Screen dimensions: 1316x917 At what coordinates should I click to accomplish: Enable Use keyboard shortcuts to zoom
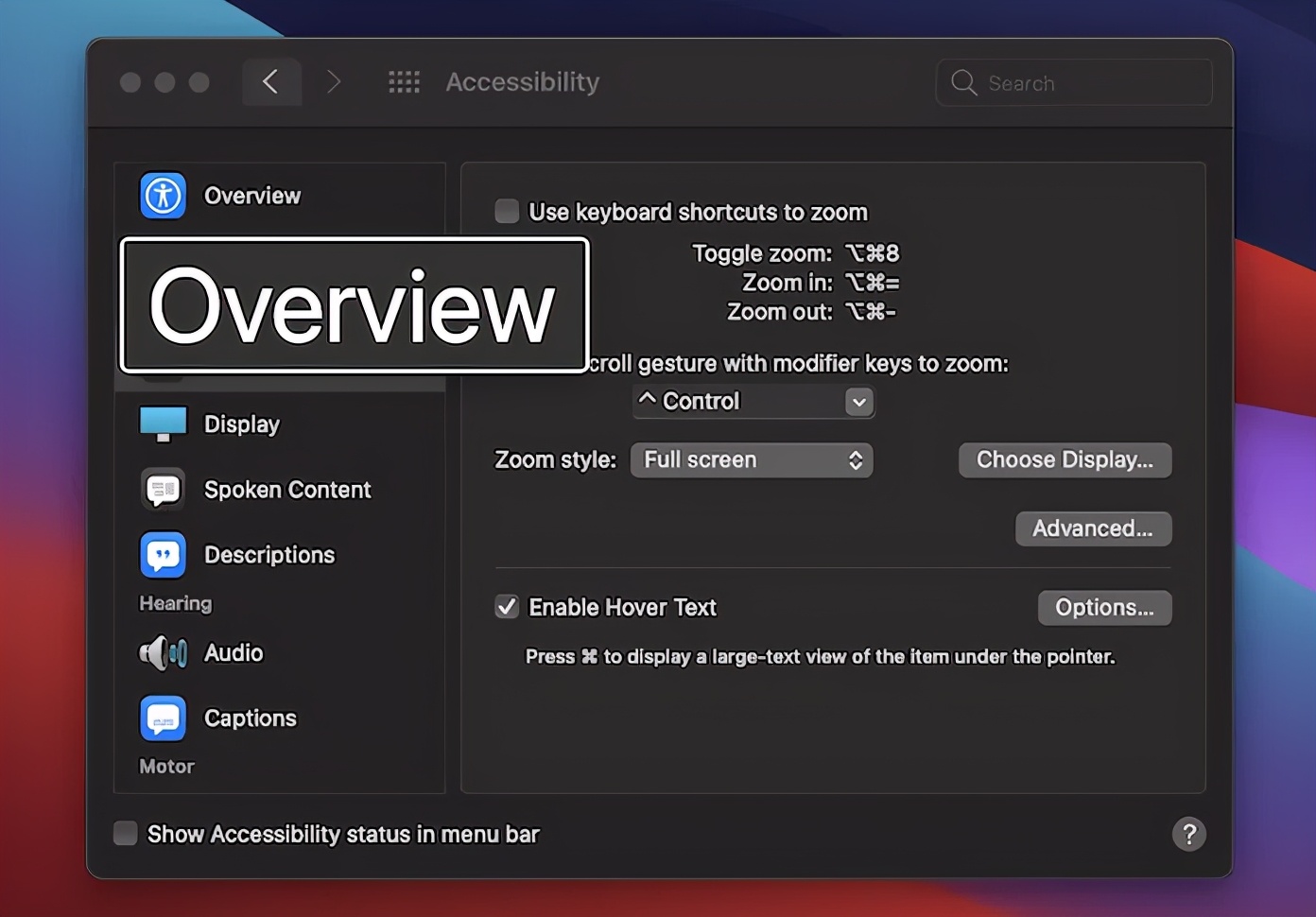pos(507,211)
